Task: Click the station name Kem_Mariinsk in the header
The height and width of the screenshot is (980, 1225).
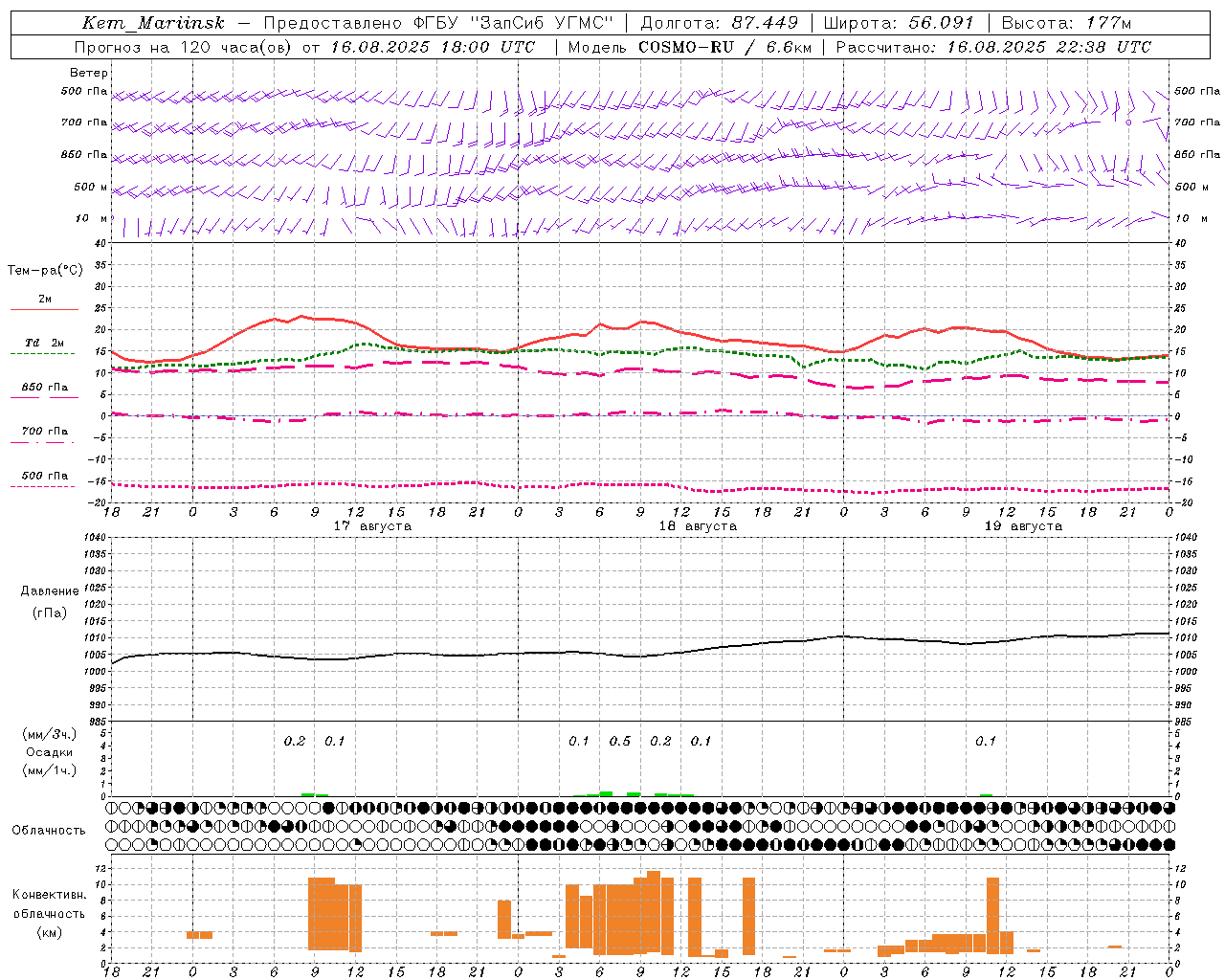Action: [x=153, y=23]
